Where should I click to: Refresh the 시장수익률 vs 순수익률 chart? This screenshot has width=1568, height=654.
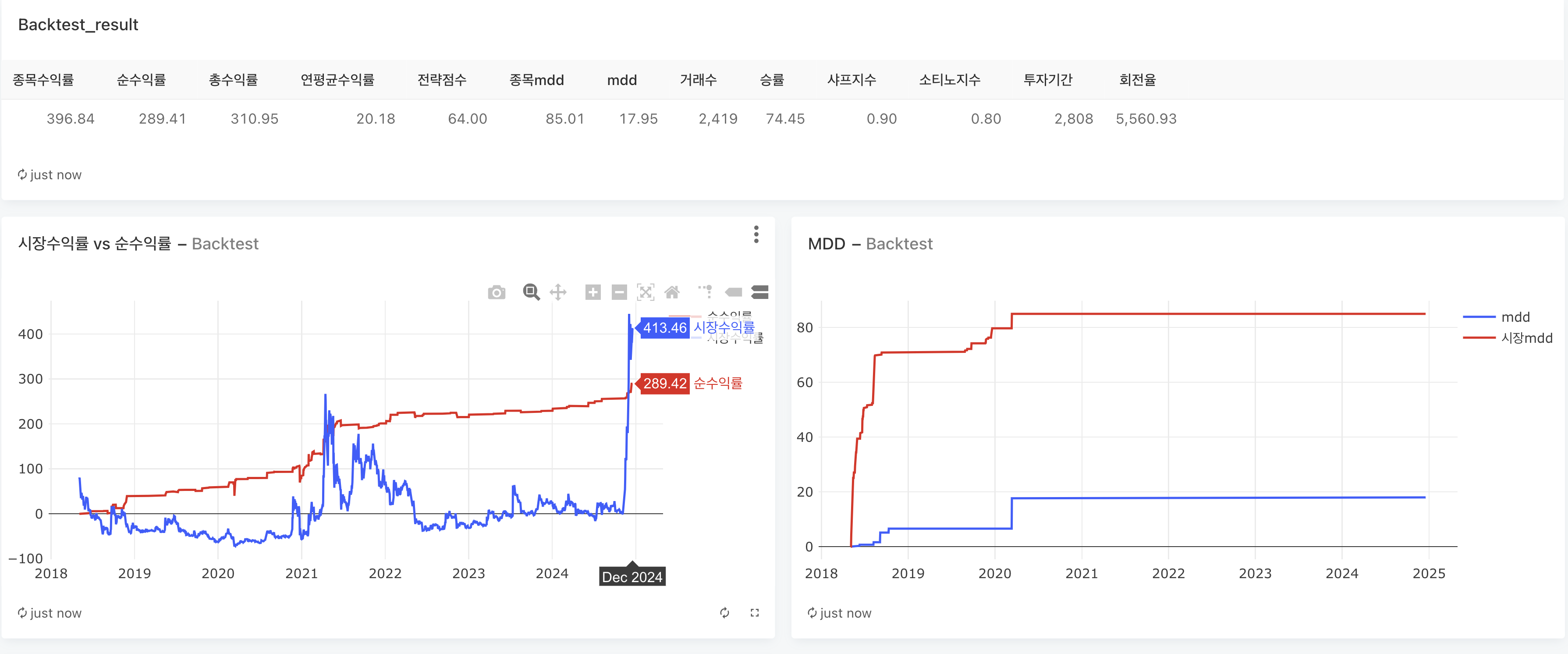724,613
